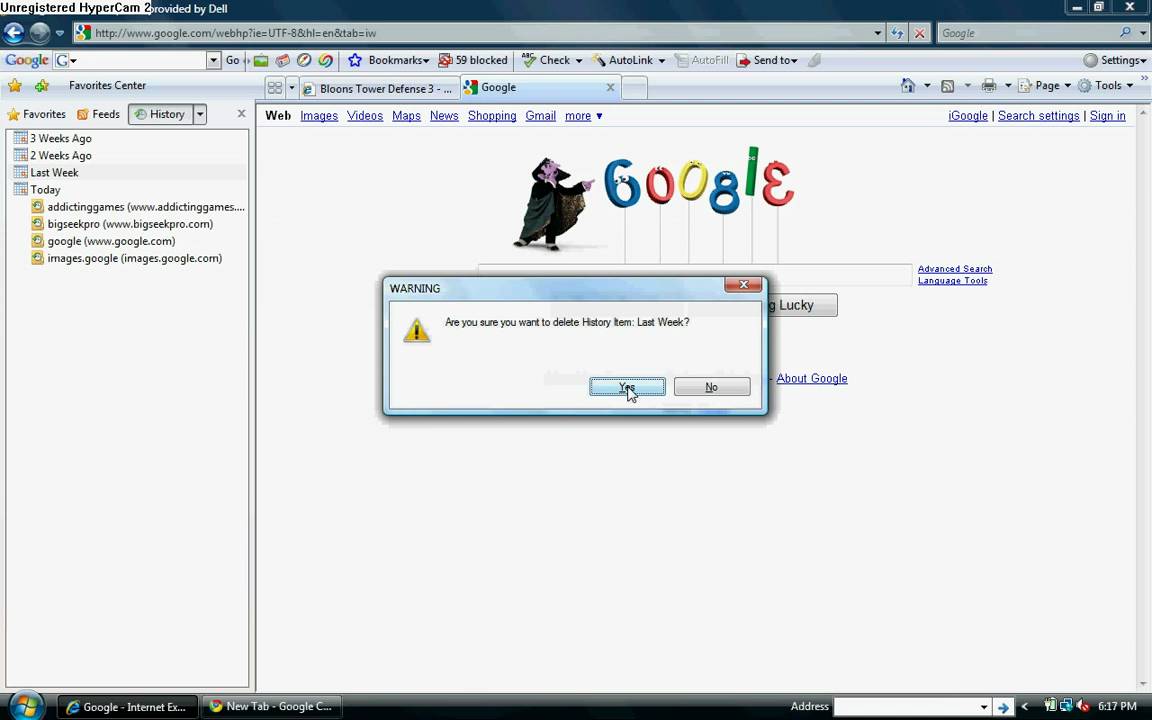The height and width of the screenshot is (720, 1152).
Task: Click No in the WARNING dialog
Action: (712, 386)
